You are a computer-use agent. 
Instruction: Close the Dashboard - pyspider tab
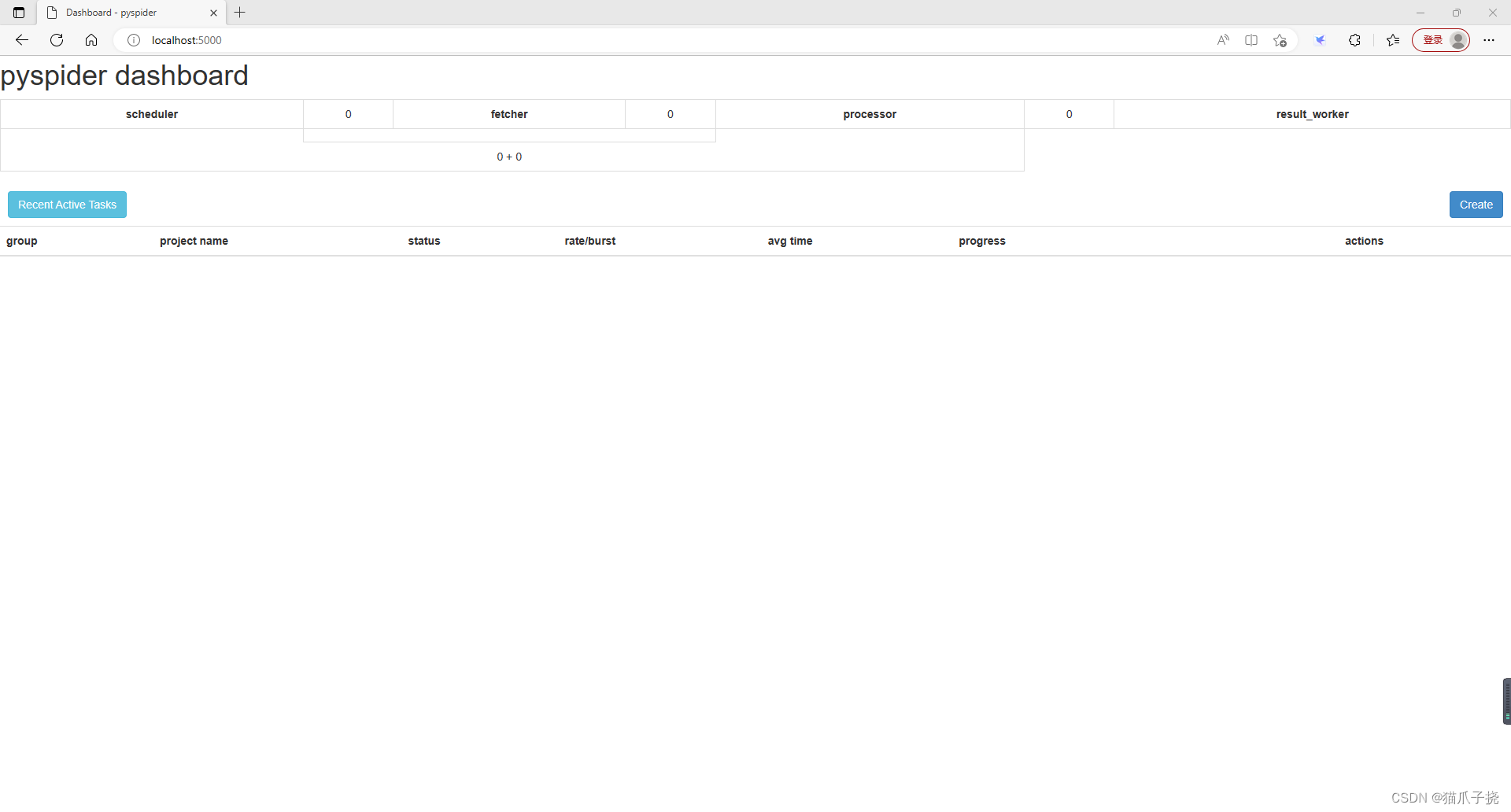pyautogui.click(x=213, y=13)
